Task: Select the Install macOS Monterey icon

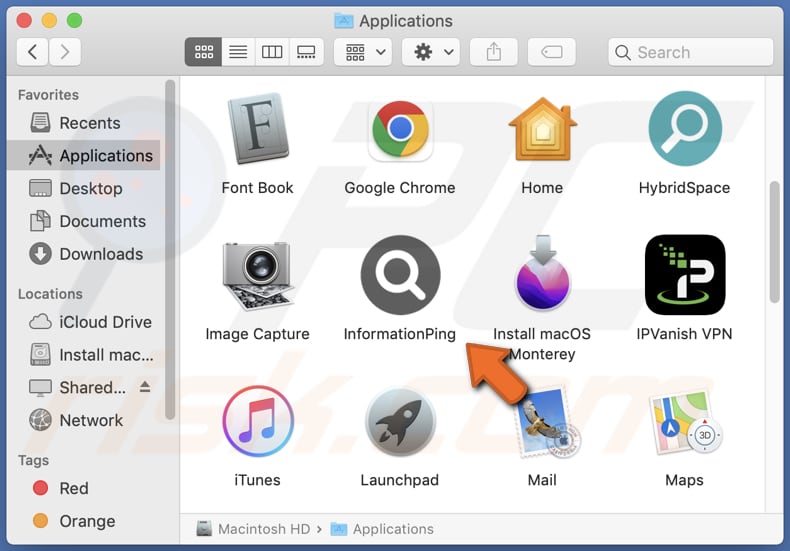Action: pyautogui.click(x=542, y=272)
